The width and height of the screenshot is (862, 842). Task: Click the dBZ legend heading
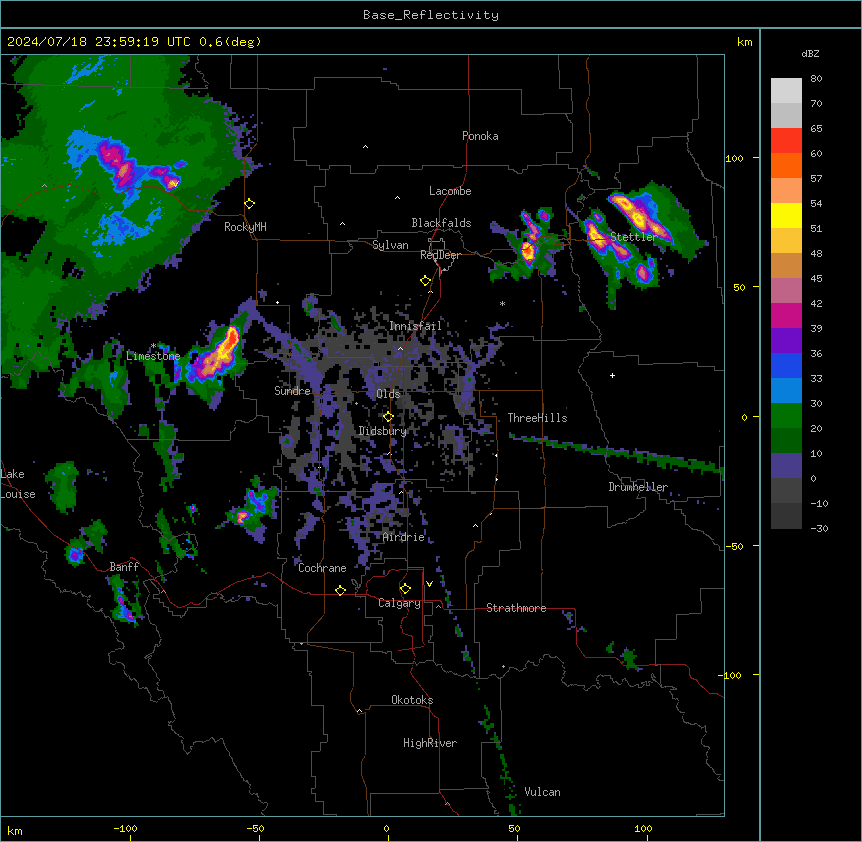coord(810,53)
